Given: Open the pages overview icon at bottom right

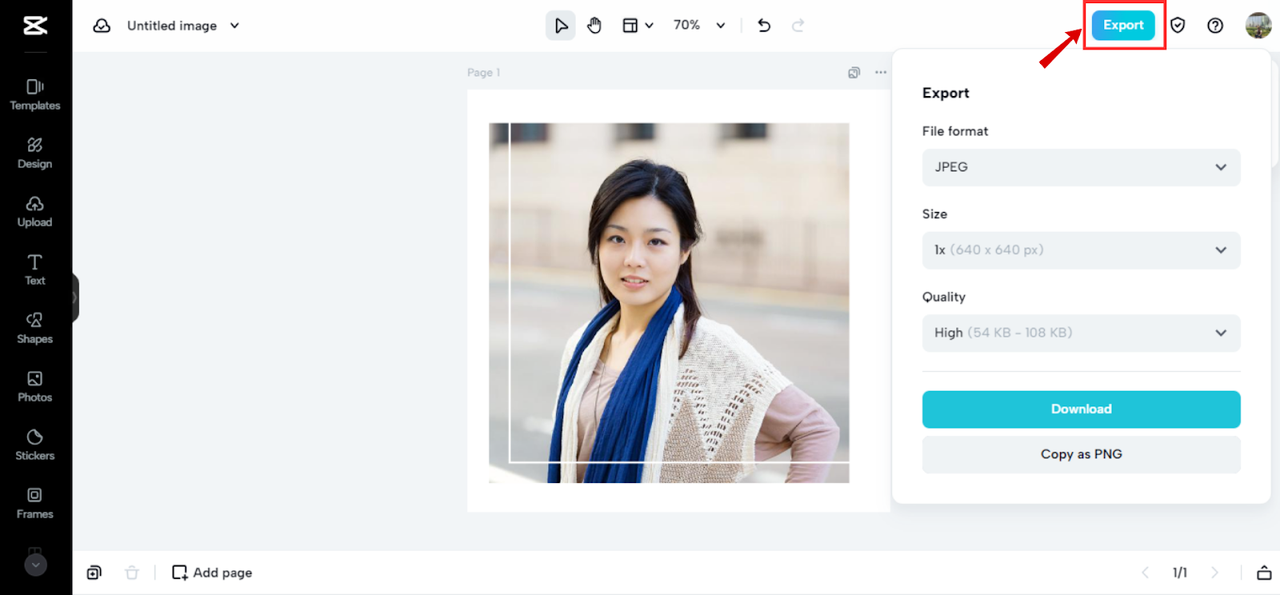Looking at the screenshot, I should 1264,573.
